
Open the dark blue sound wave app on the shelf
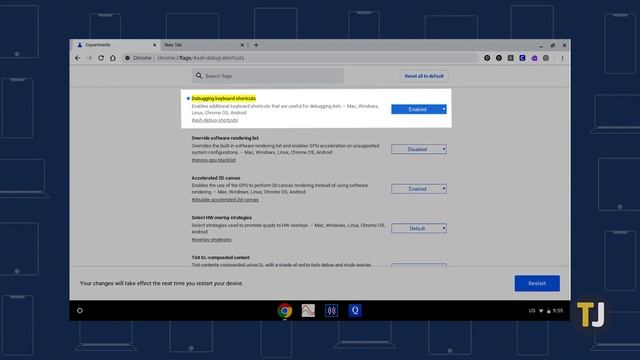tap(331, 311)
